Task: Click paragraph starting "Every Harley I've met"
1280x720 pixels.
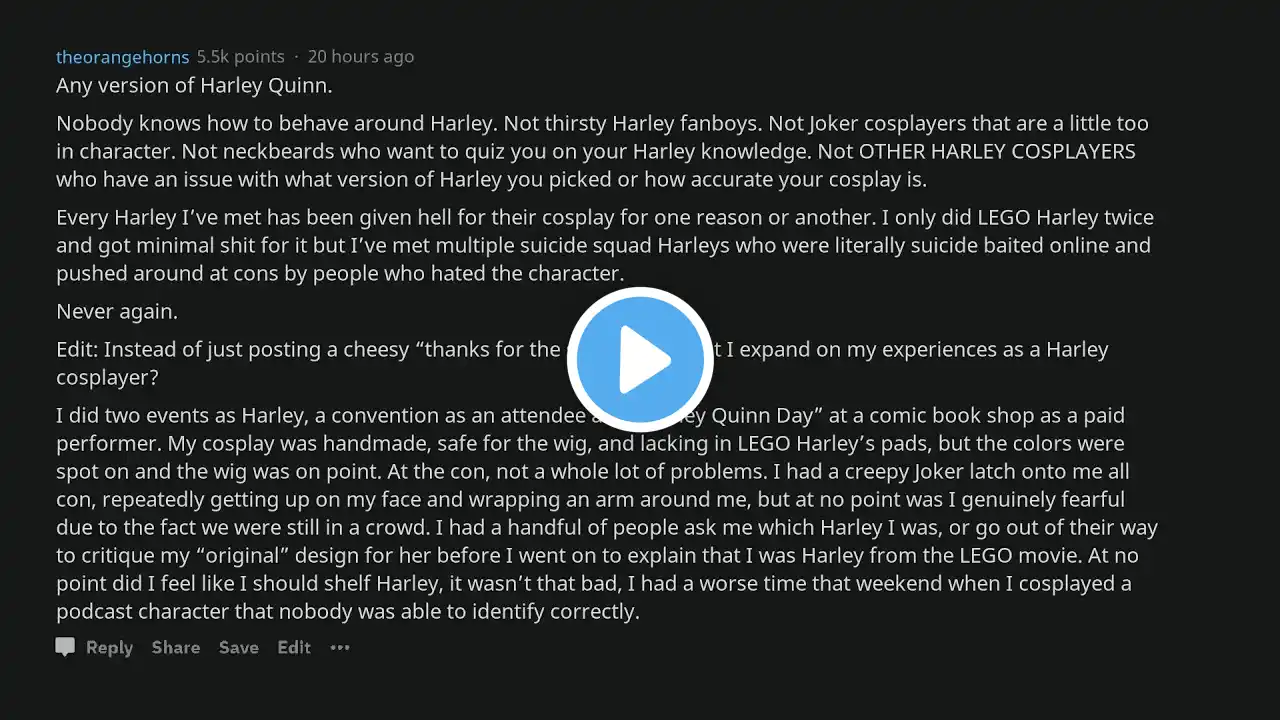Action: pyautogui.click(x=600, y=245)
